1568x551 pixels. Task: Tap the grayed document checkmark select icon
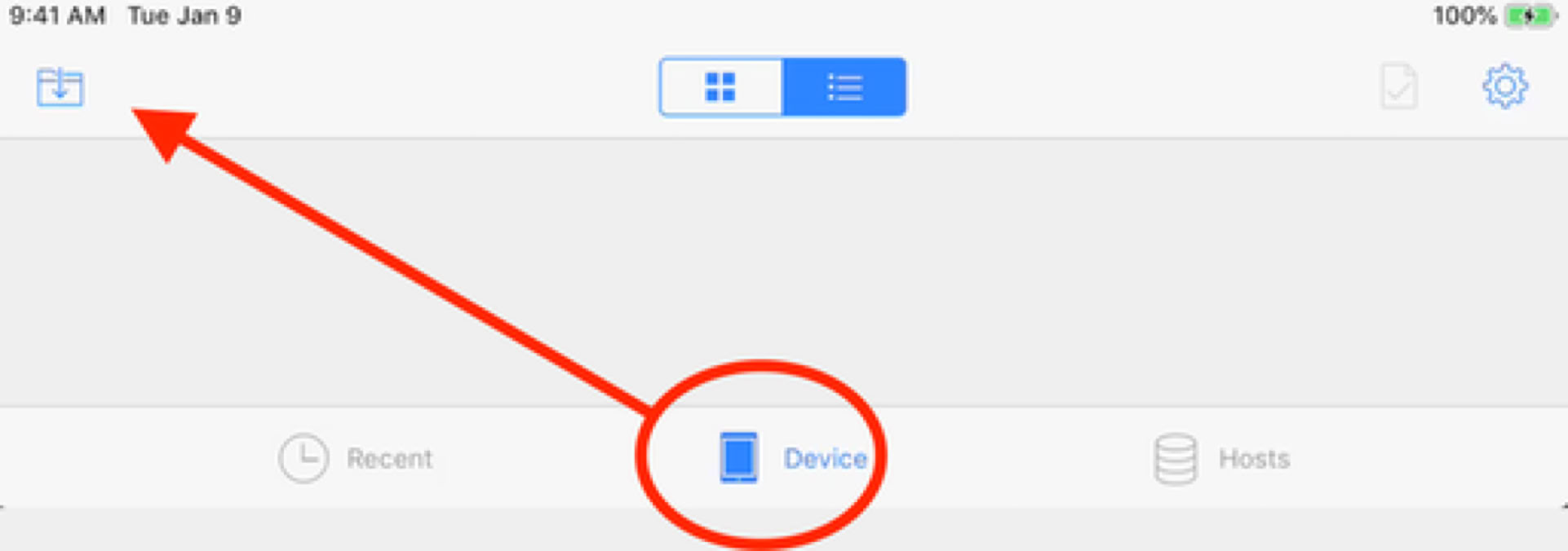pos(1398,86)
